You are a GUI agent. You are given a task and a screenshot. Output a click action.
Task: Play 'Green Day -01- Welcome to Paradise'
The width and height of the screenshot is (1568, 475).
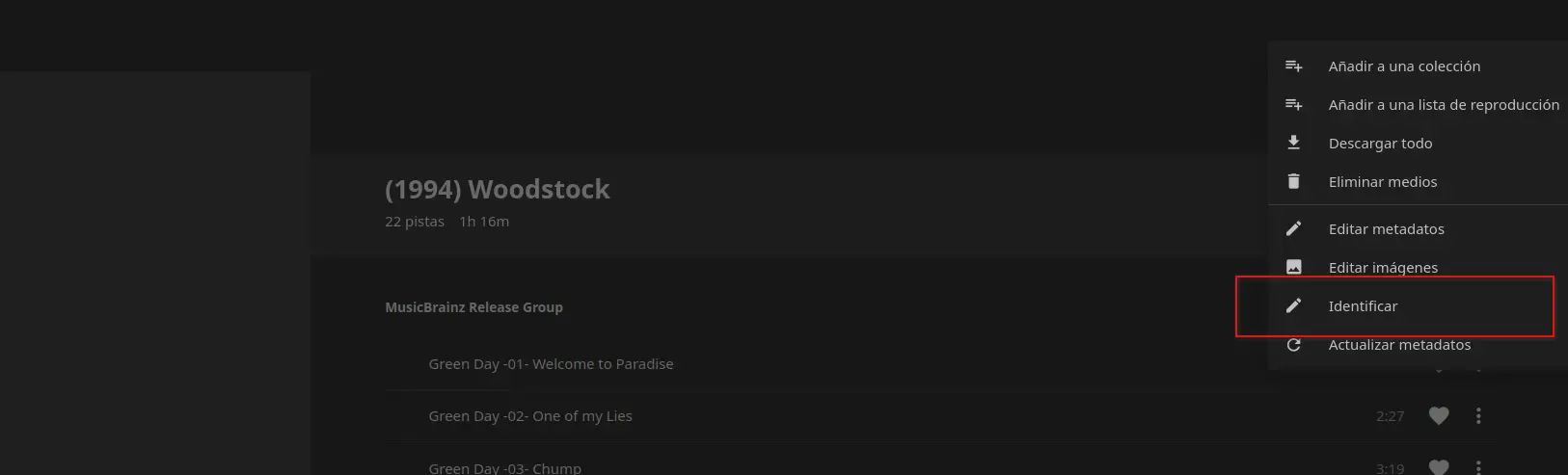point(551,364)
